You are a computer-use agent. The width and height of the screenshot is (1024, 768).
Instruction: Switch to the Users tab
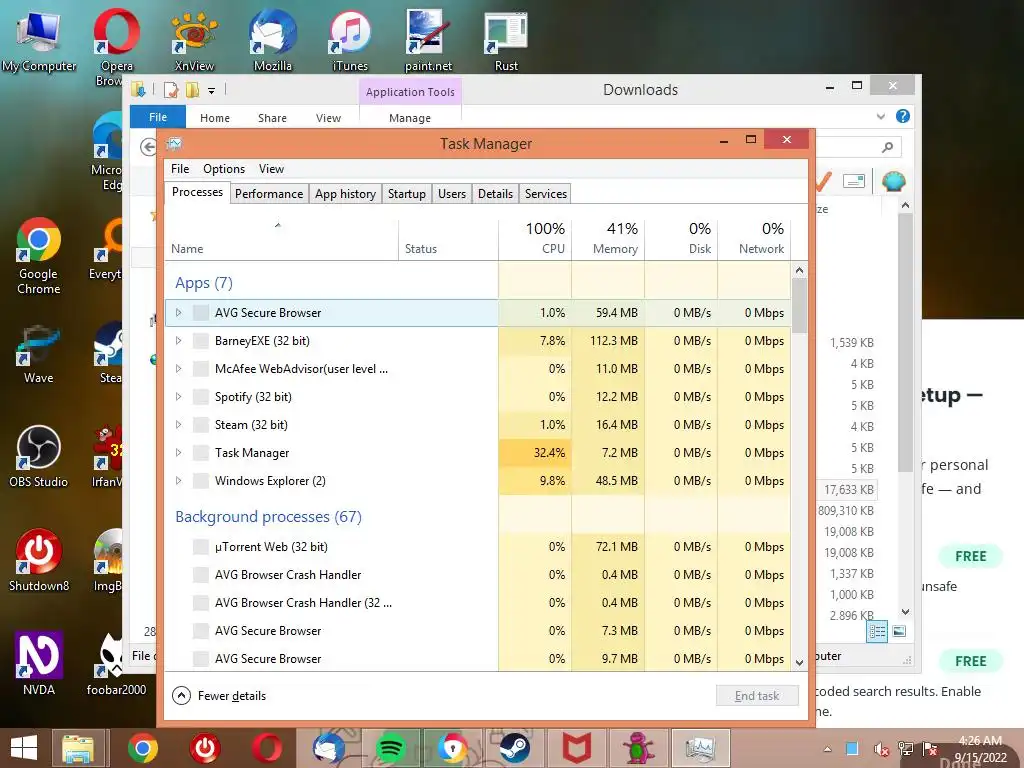coord(452,194)
